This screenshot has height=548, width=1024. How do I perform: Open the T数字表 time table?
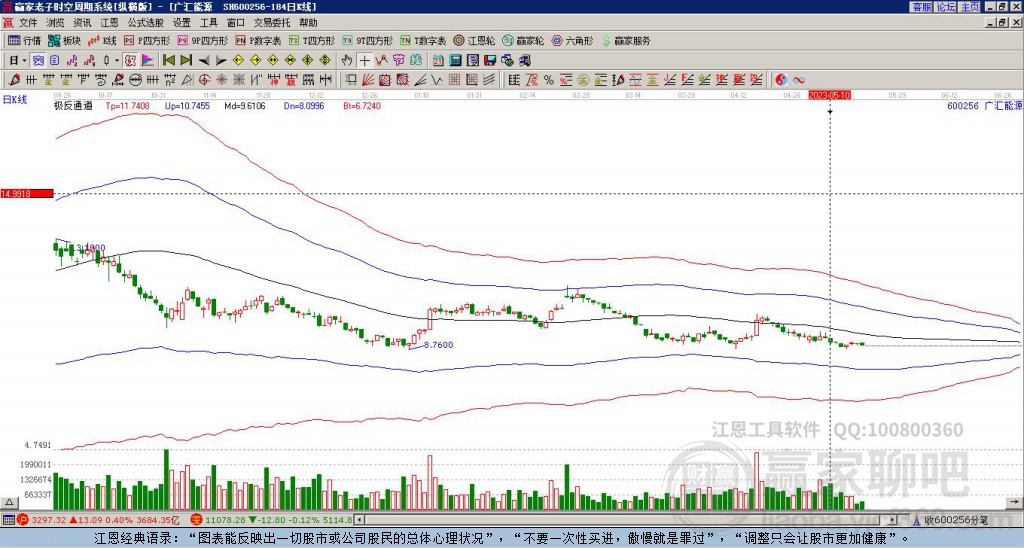423,40
